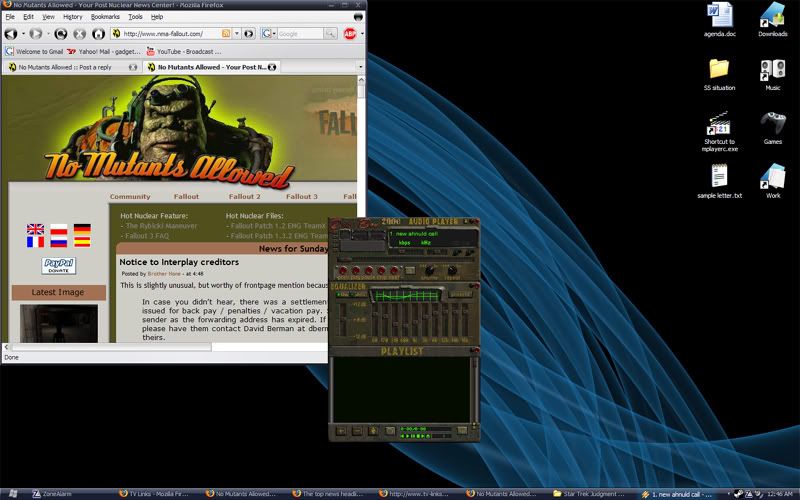Open the Back button history dropdown

[x=23, y=34]
